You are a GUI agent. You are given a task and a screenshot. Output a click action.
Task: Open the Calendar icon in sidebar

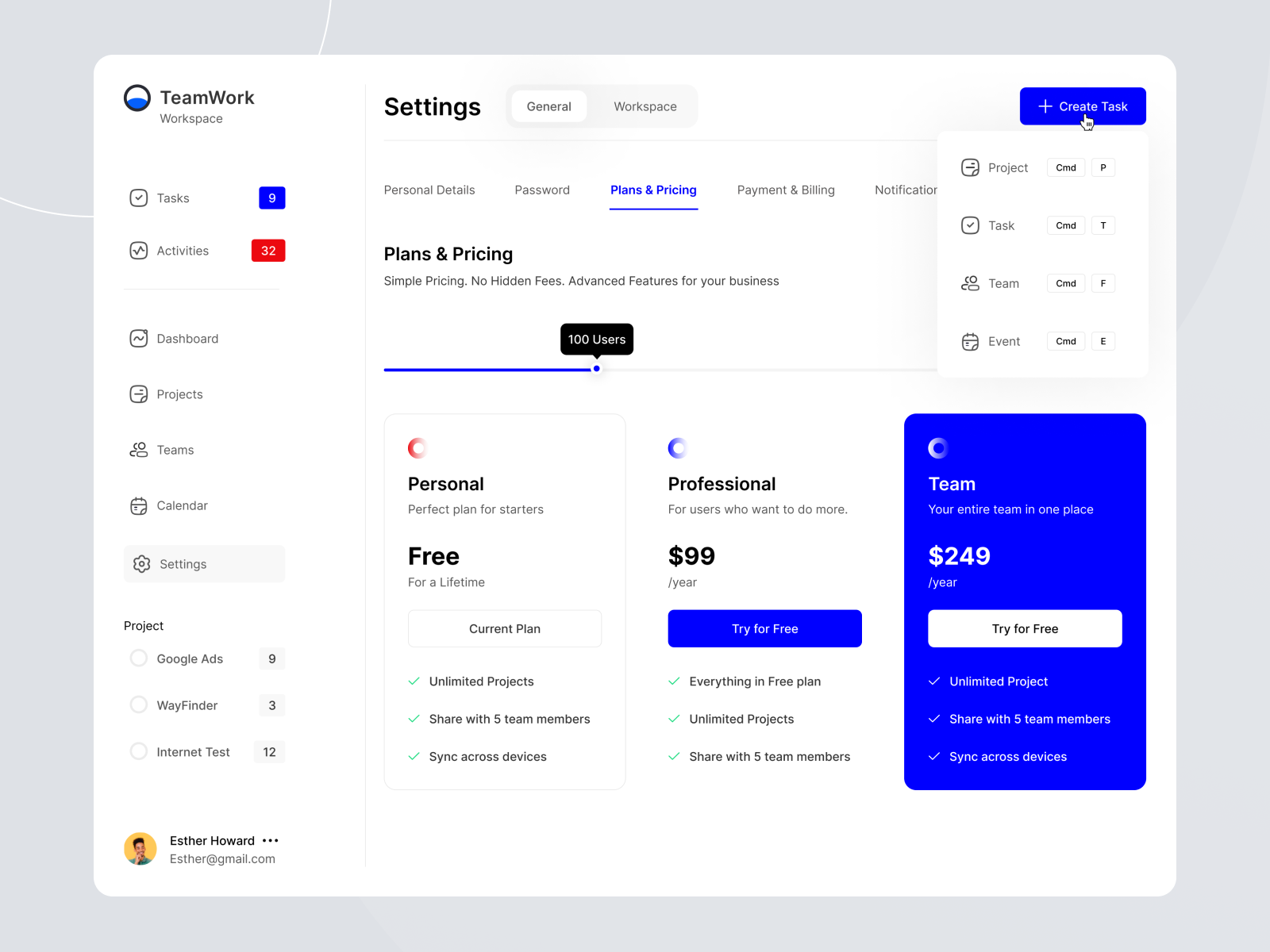tap(138, 505)
